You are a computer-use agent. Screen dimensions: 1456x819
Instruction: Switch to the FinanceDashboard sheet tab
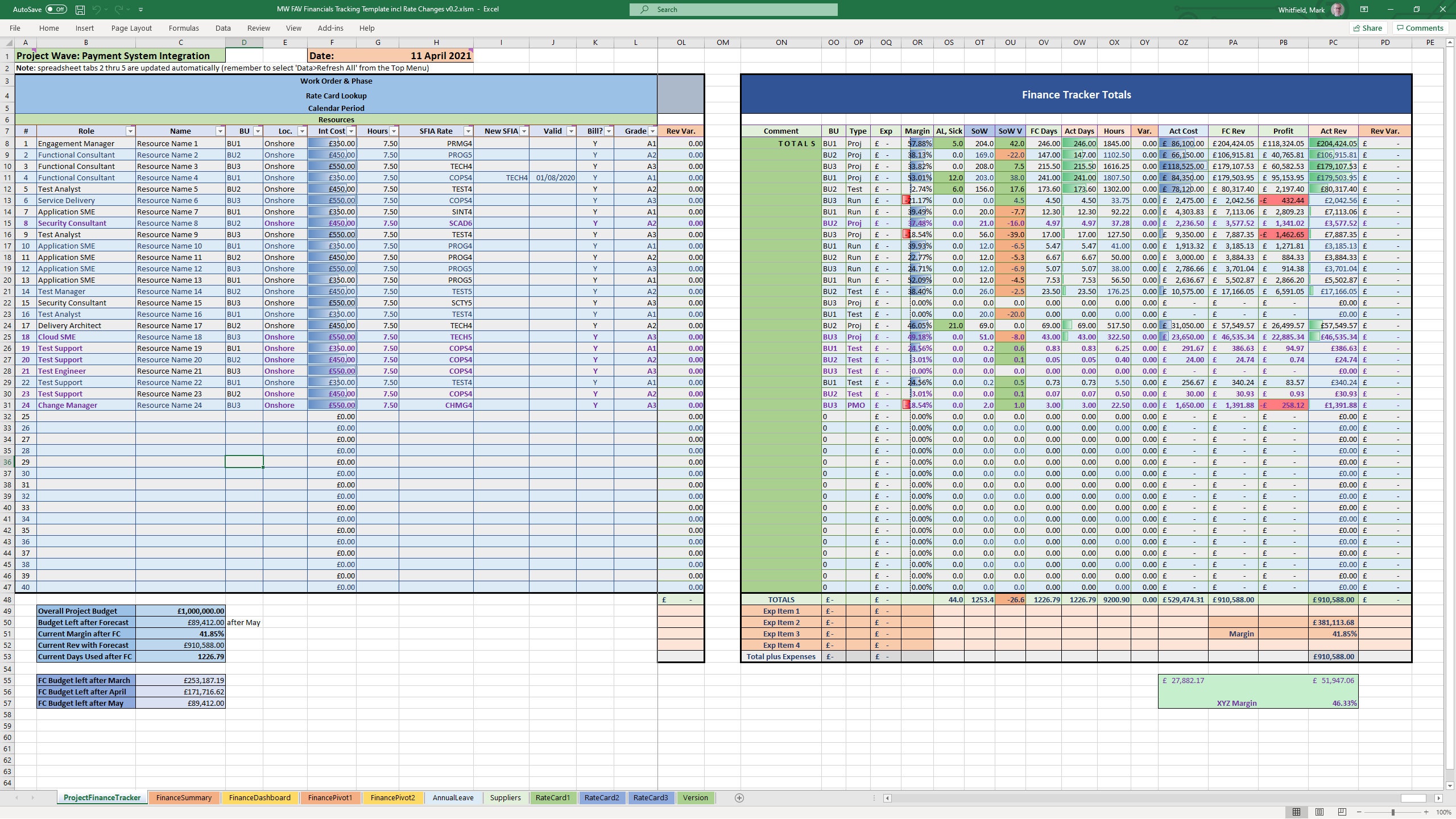click(x=259, y=797)
